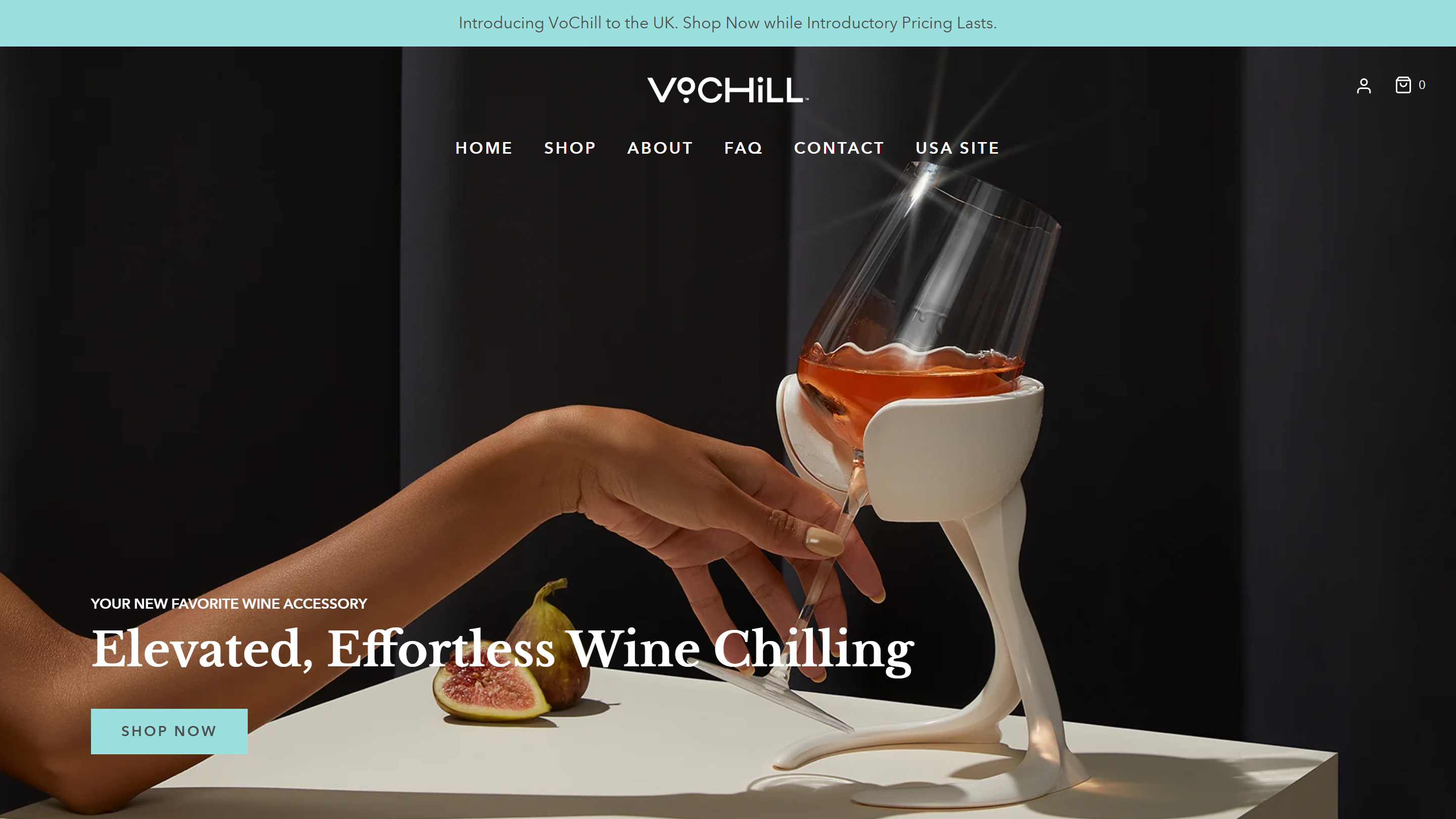Select CONTACT in the navigation

(839, 148)
